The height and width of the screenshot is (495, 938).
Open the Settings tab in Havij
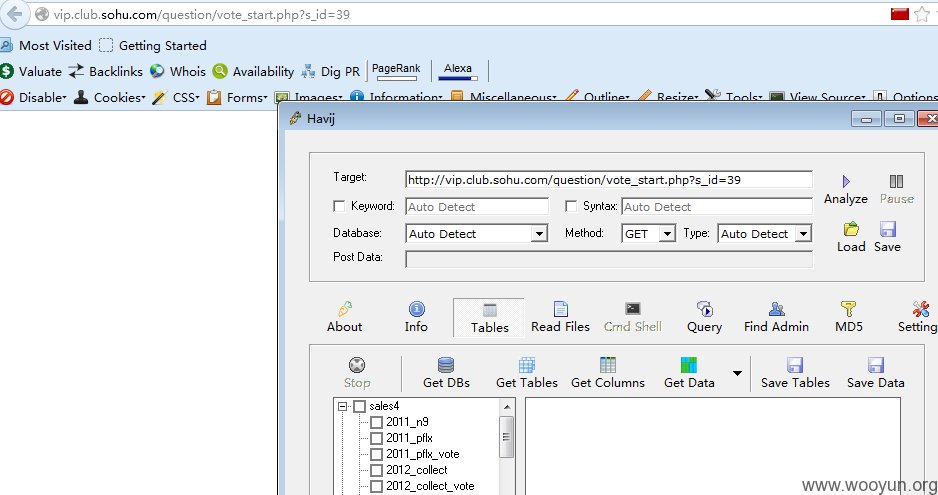pyautogui.click(x=918, y=317)
